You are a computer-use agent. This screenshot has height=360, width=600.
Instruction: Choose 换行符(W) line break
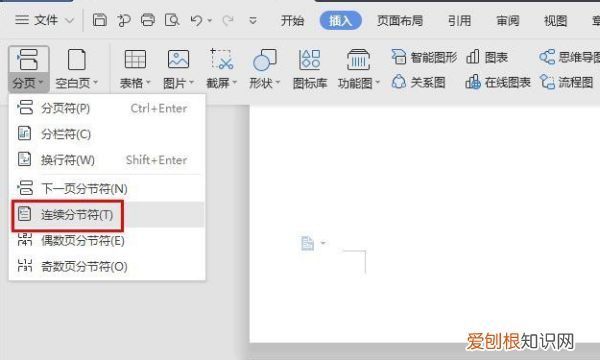tap(107, 160)
